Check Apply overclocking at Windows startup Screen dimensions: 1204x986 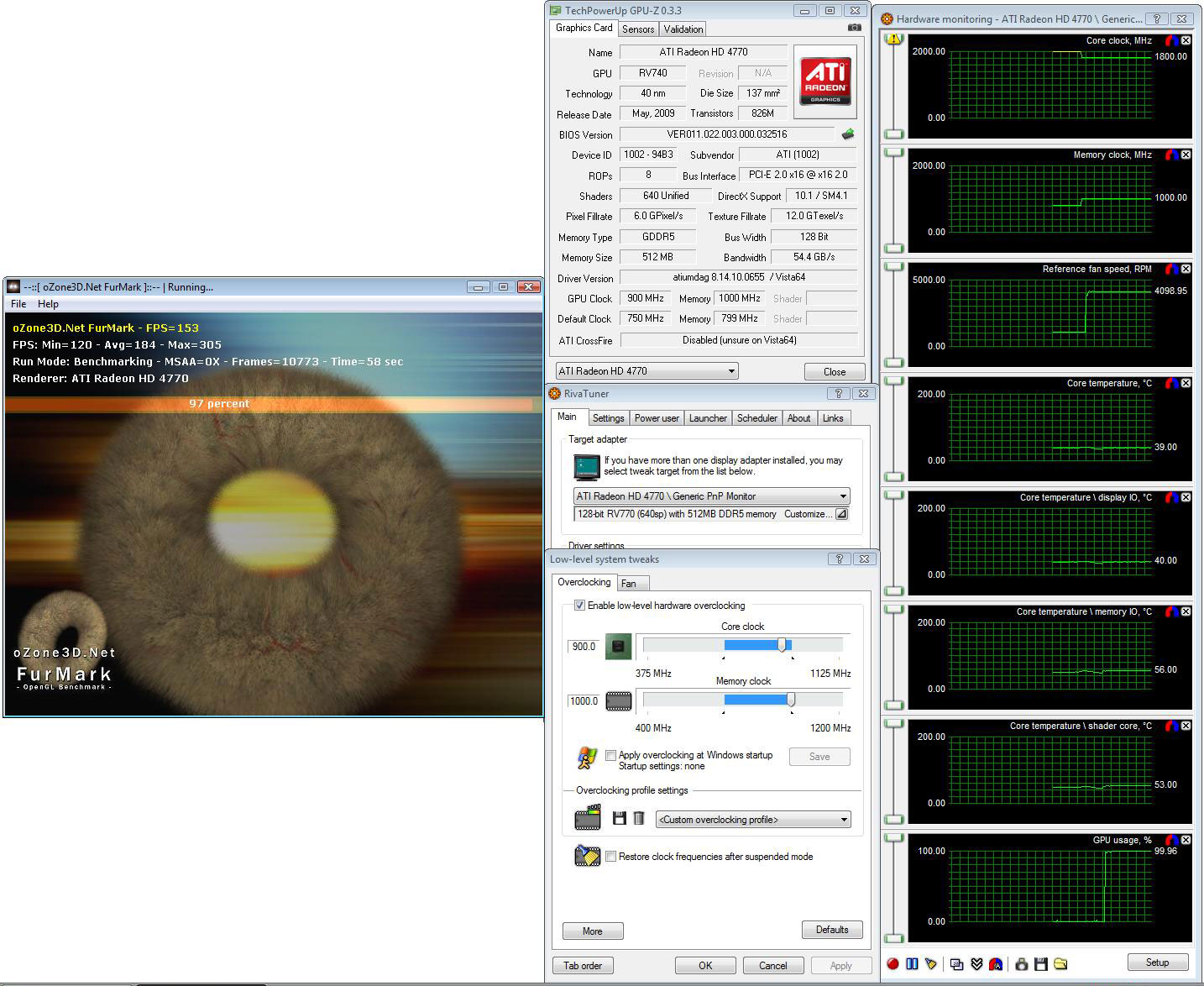610,755
